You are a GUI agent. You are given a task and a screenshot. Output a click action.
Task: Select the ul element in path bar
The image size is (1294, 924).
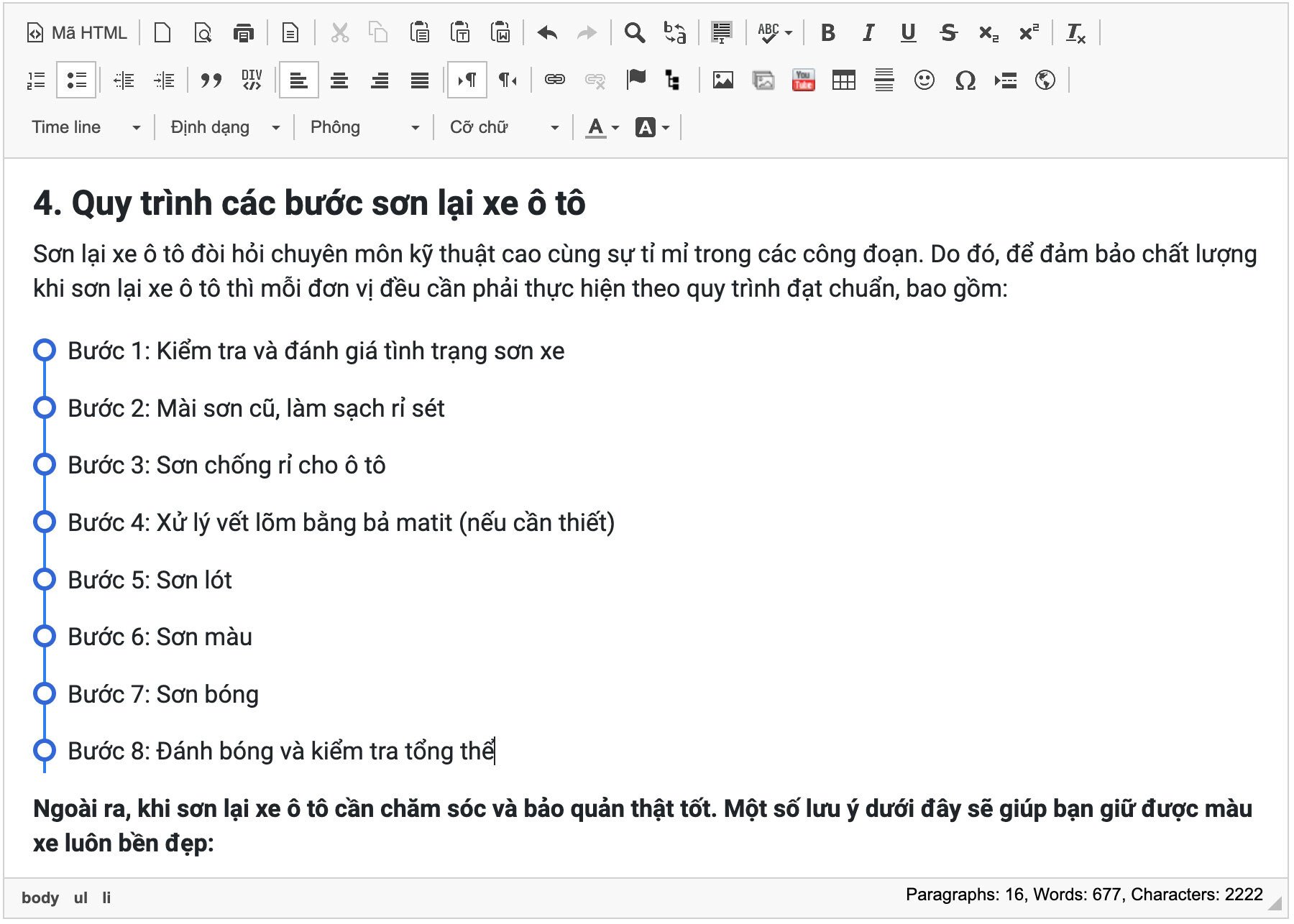81,897
